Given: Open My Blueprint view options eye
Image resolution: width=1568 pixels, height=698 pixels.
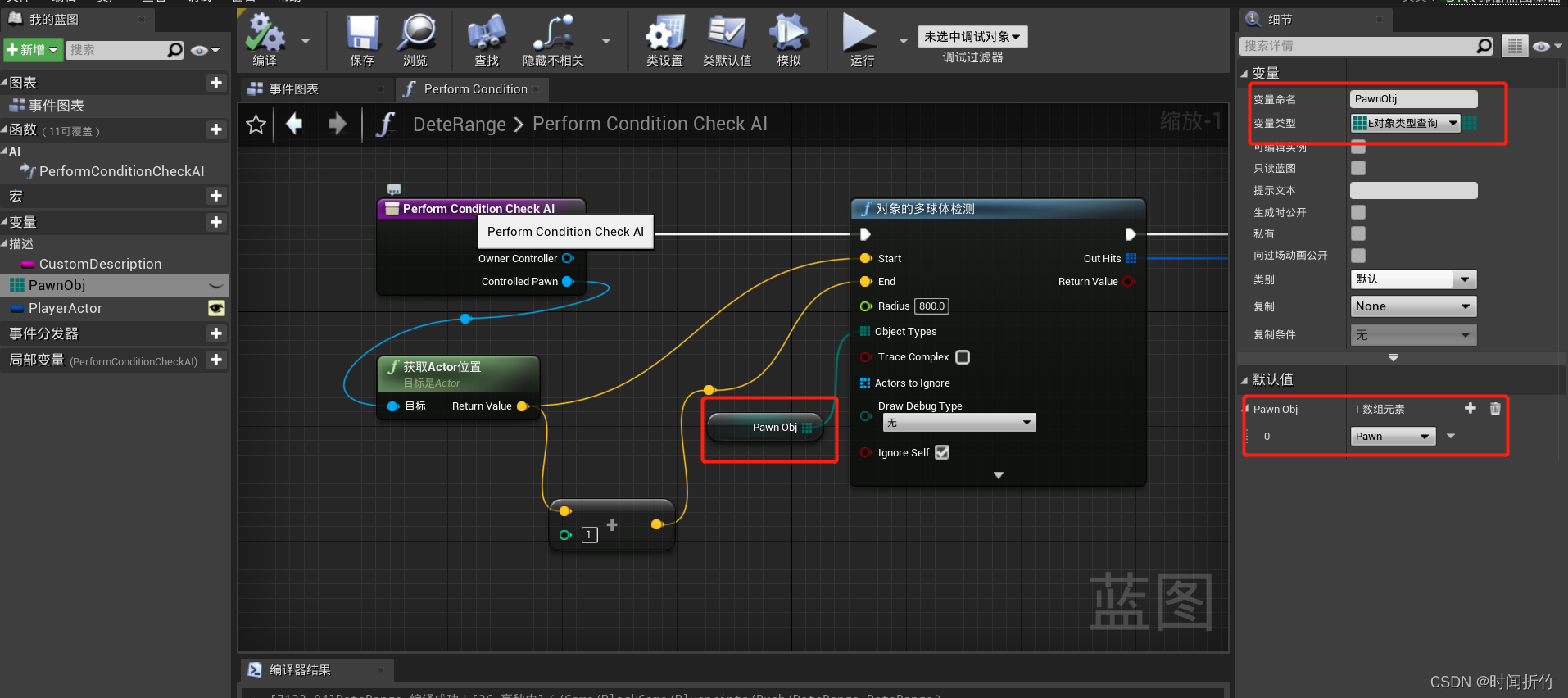Looking at the screenshot, I should (x=204, y=50).
